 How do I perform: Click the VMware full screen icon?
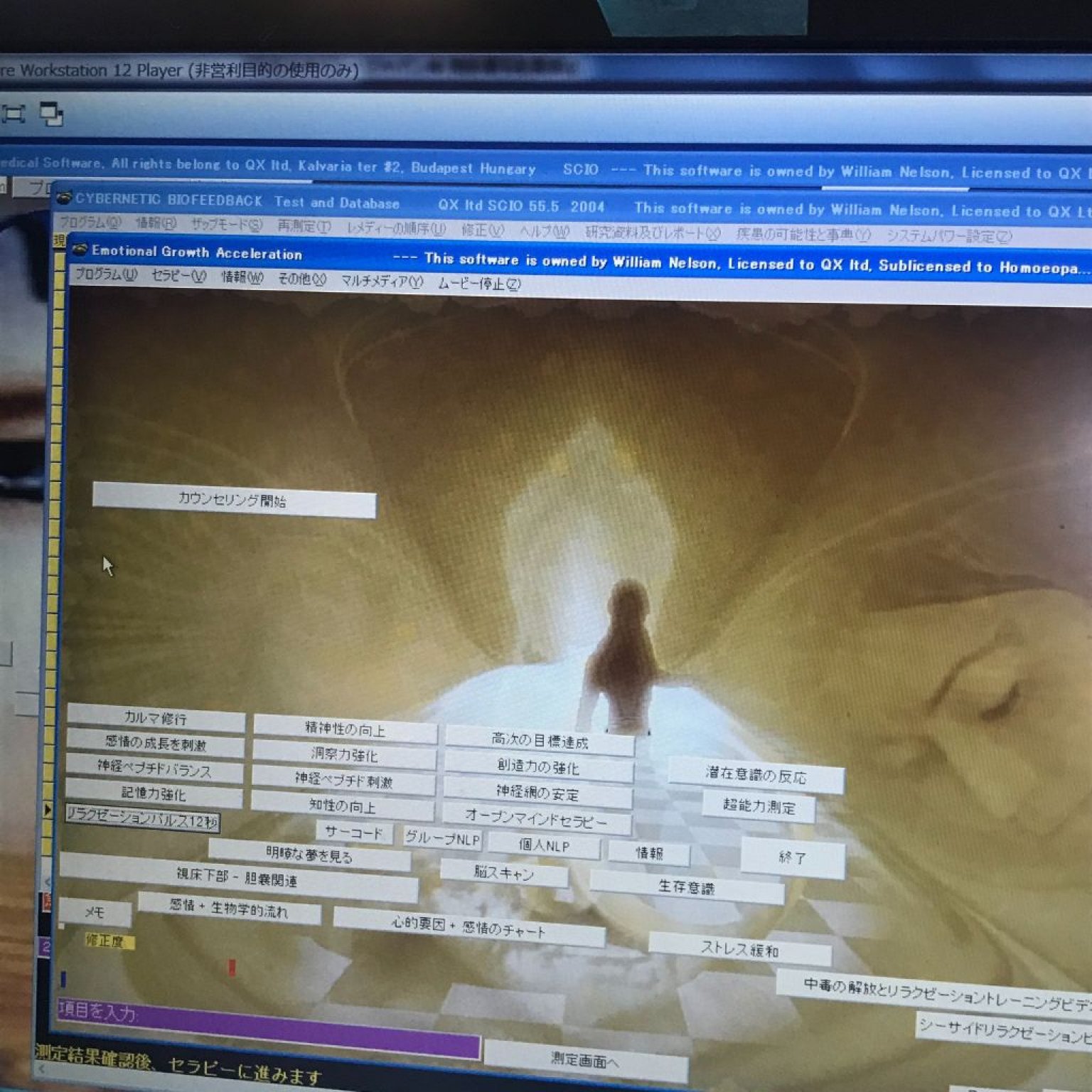point(14,114)
